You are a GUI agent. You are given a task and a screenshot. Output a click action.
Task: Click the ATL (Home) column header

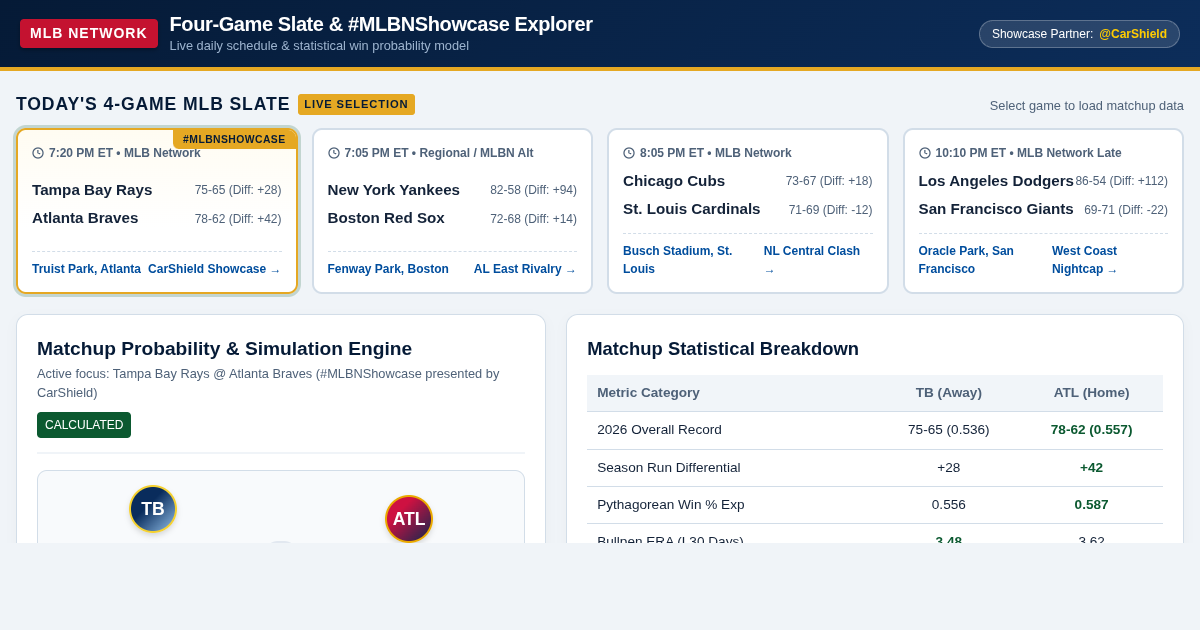tap(1091, 393)
